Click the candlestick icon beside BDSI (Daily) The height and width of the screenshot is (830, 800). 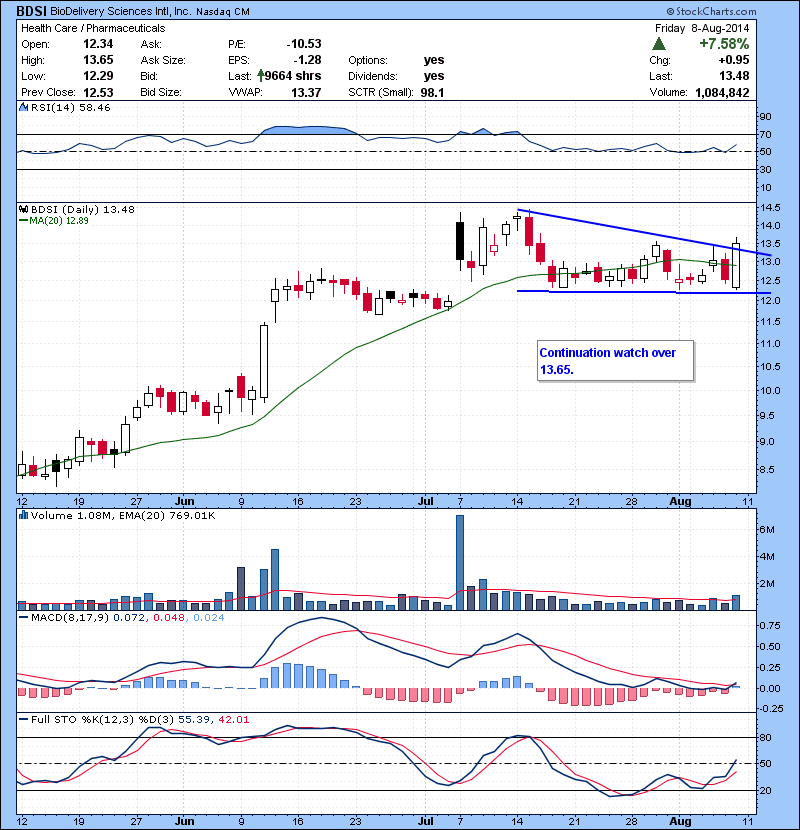click(x=23, y=210)
